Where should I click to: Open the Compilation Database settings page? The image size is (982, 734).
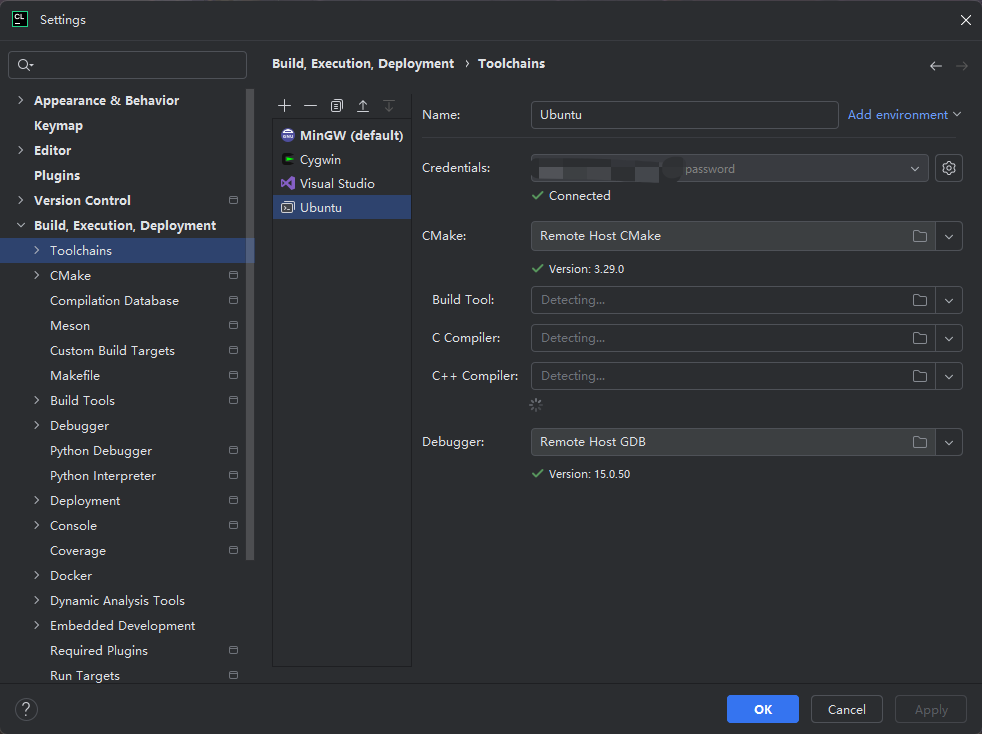tap(114, 301)
